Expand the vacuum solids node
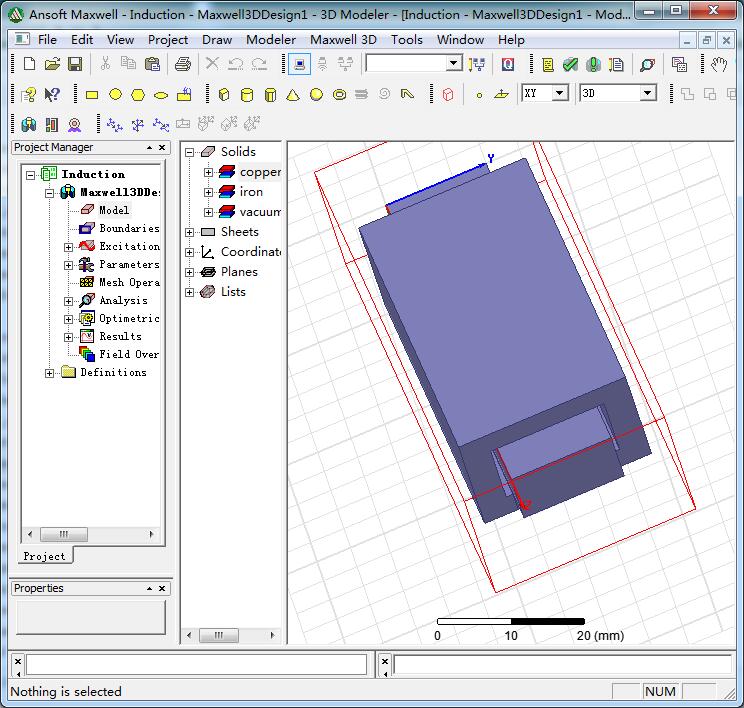This screenshot has height=708, width=744. [208, 212]
